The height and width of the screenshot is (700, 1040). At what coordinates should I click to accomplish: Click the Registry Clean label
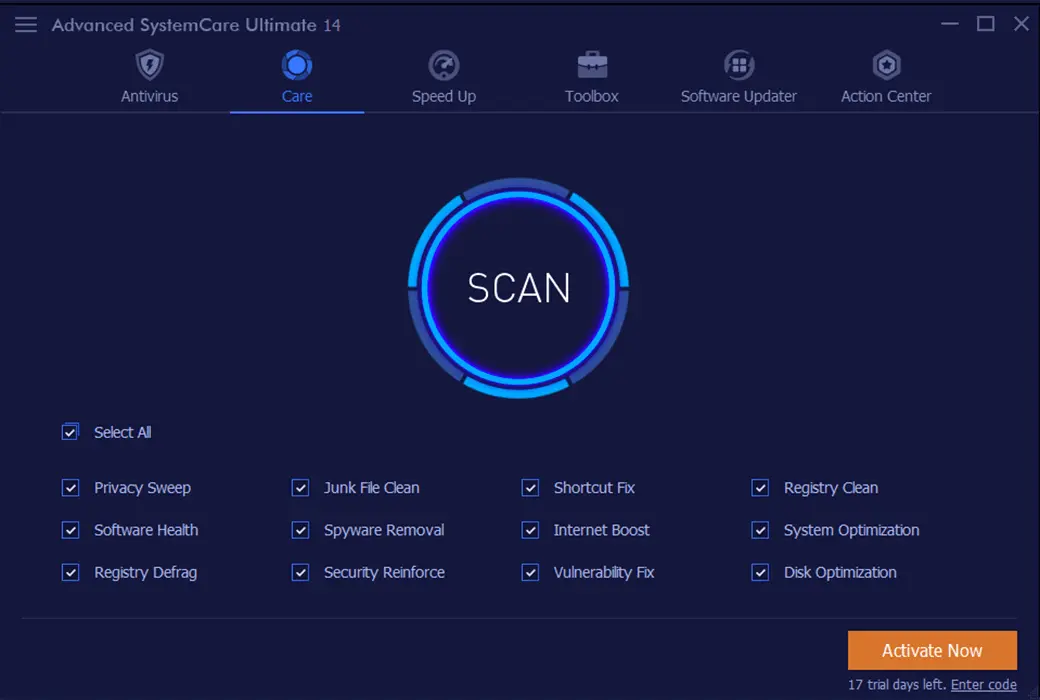tap(831, 488)
